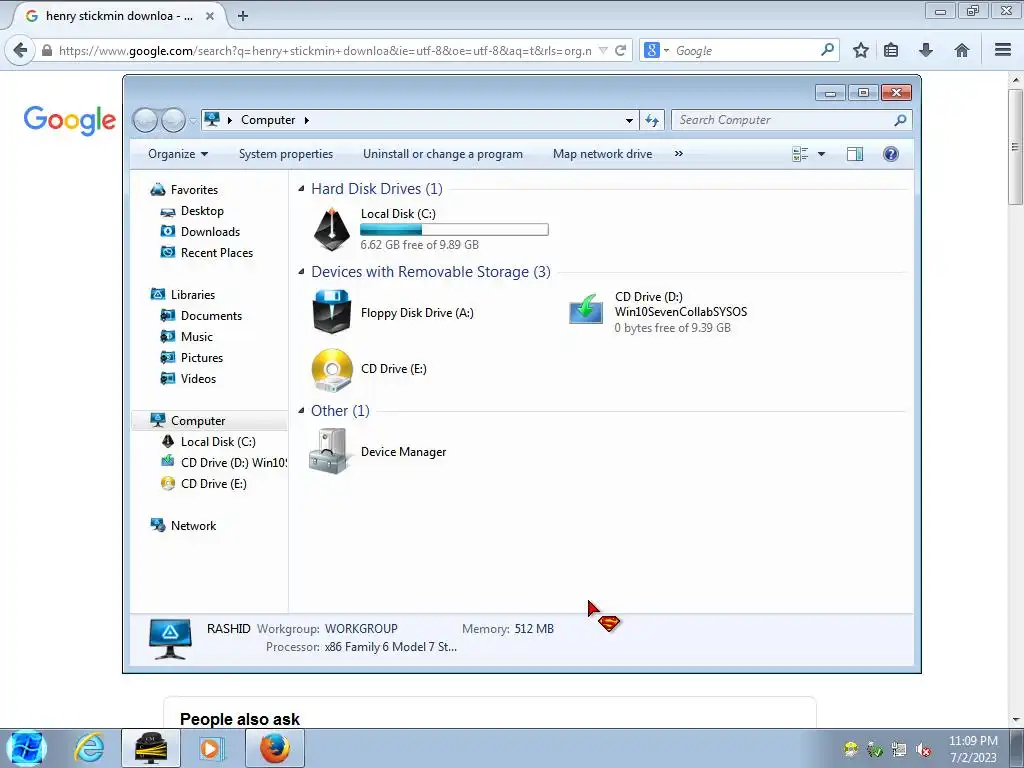Select Videos library

[x=198, y=379]
